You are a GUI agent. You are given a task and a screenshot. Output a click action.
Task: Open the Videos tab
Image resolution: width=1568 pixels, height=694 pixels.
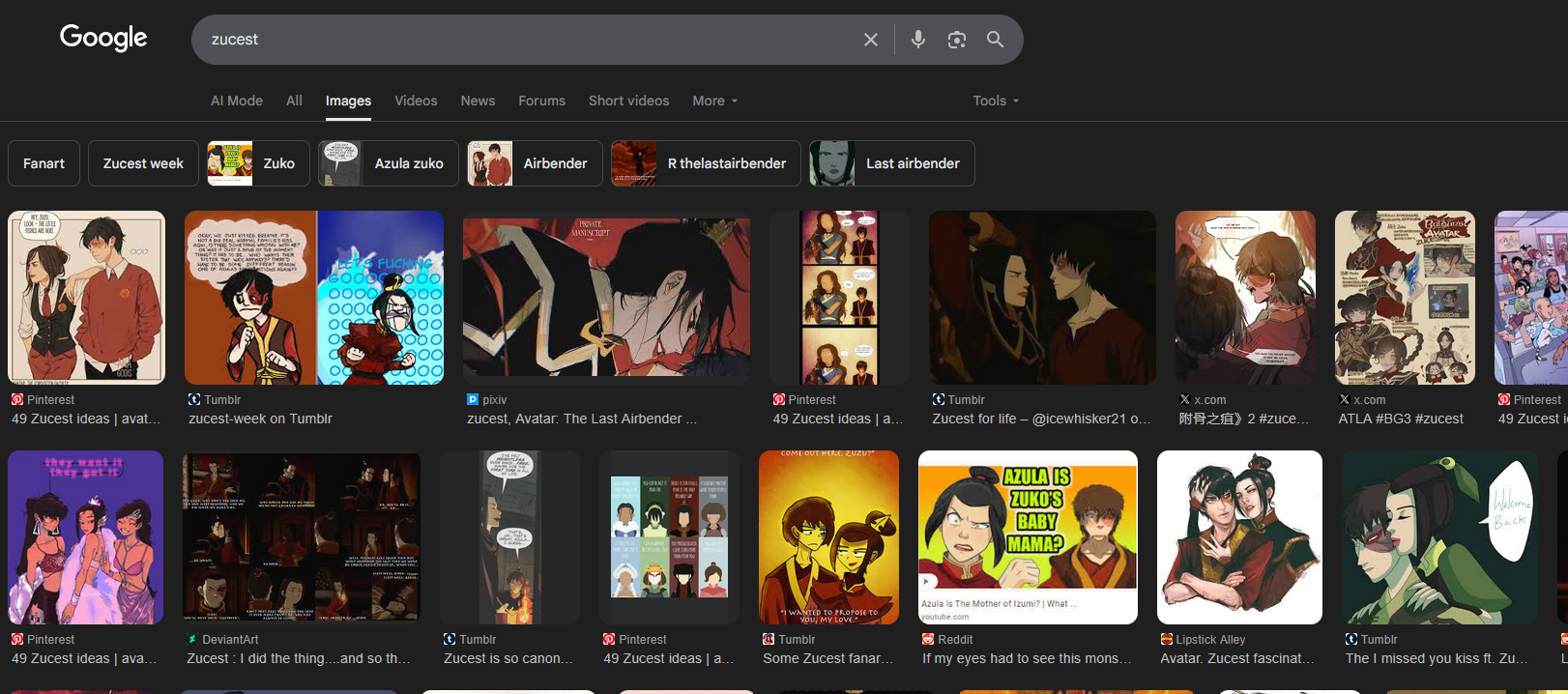coord(416,101)
